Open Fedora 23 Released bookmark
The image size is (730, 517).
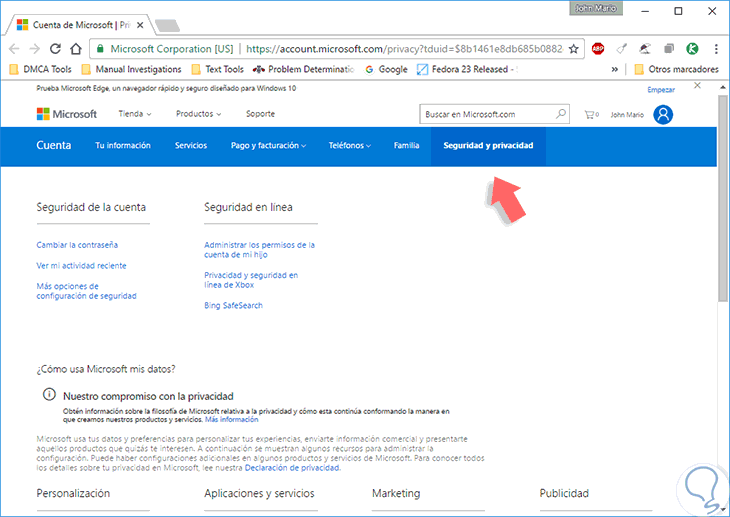(467, 69)
